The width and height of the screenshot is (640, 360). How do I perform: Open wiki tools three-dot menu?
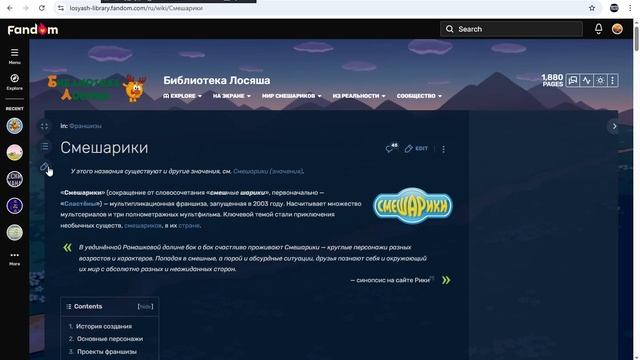(x=612, y=80)
